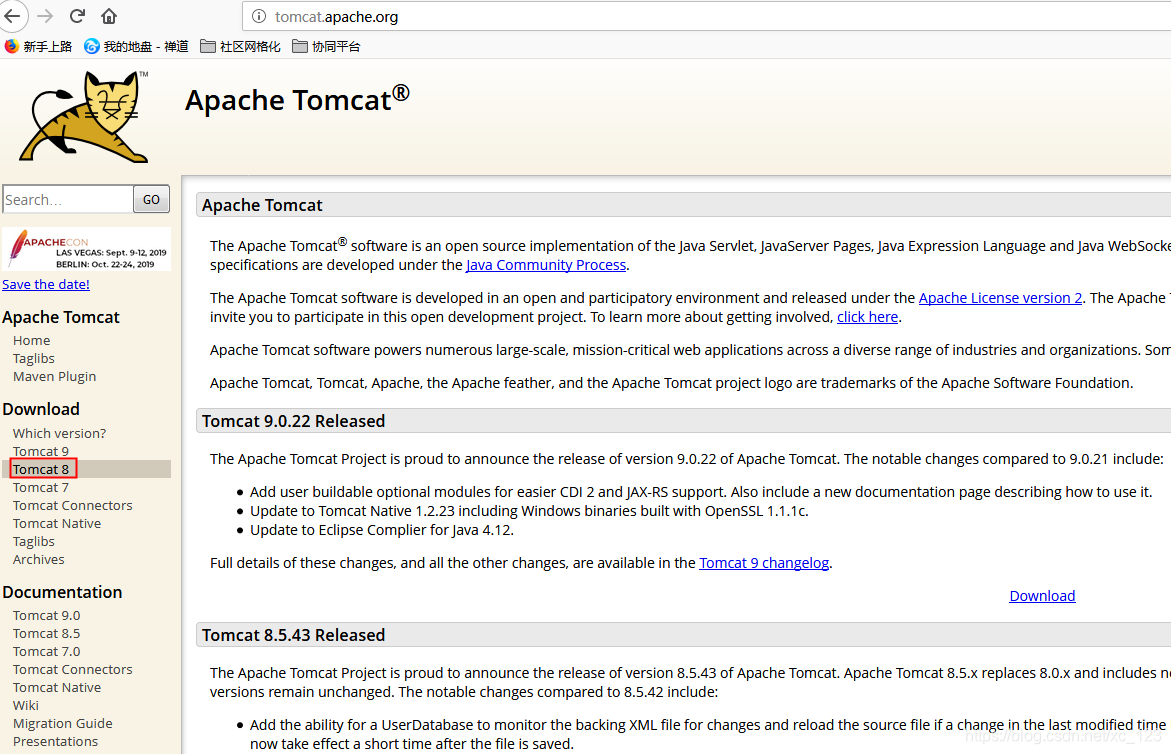Open the Migration Guide link

(x=63, y=723)
